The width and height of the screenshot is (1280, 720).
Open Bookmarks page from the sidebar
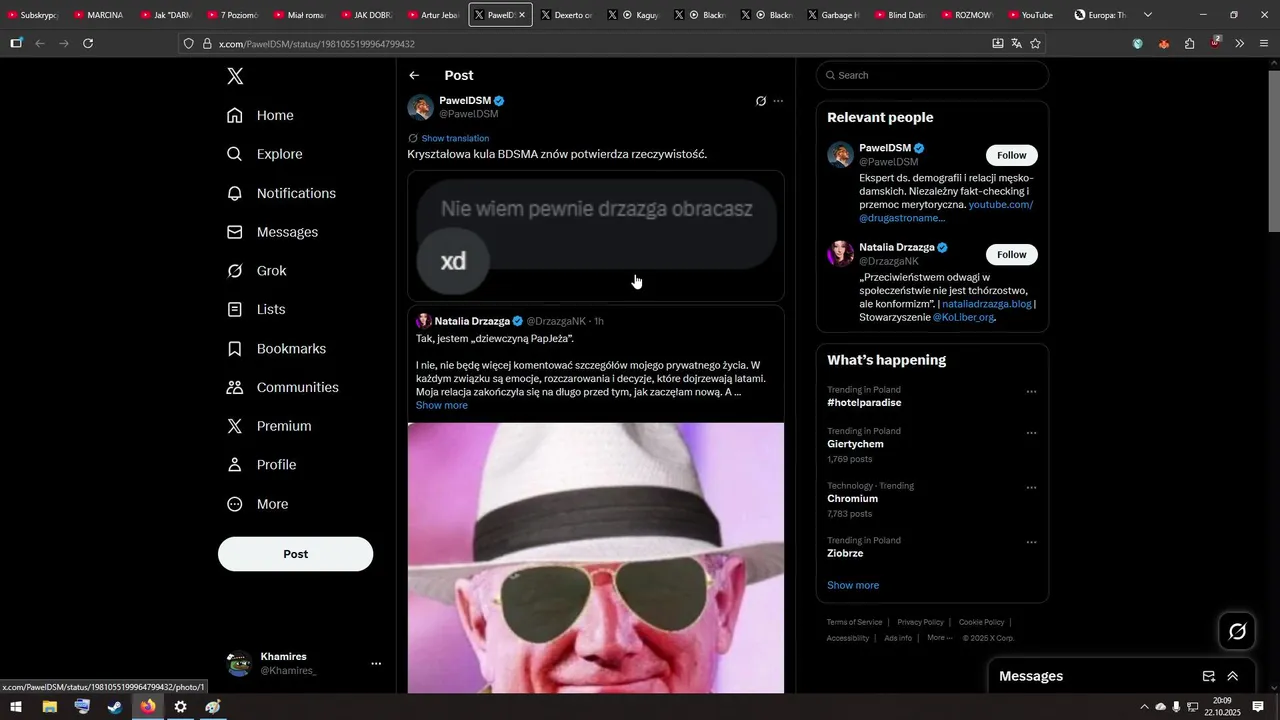pos(276,349)
